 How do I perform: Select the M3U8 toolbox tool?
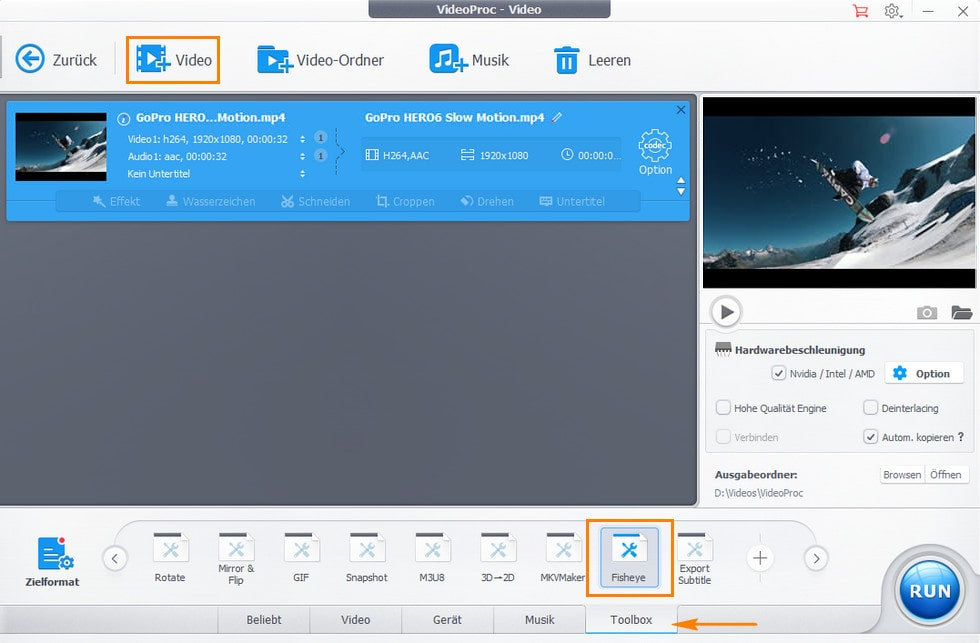(x=432, y=558)
